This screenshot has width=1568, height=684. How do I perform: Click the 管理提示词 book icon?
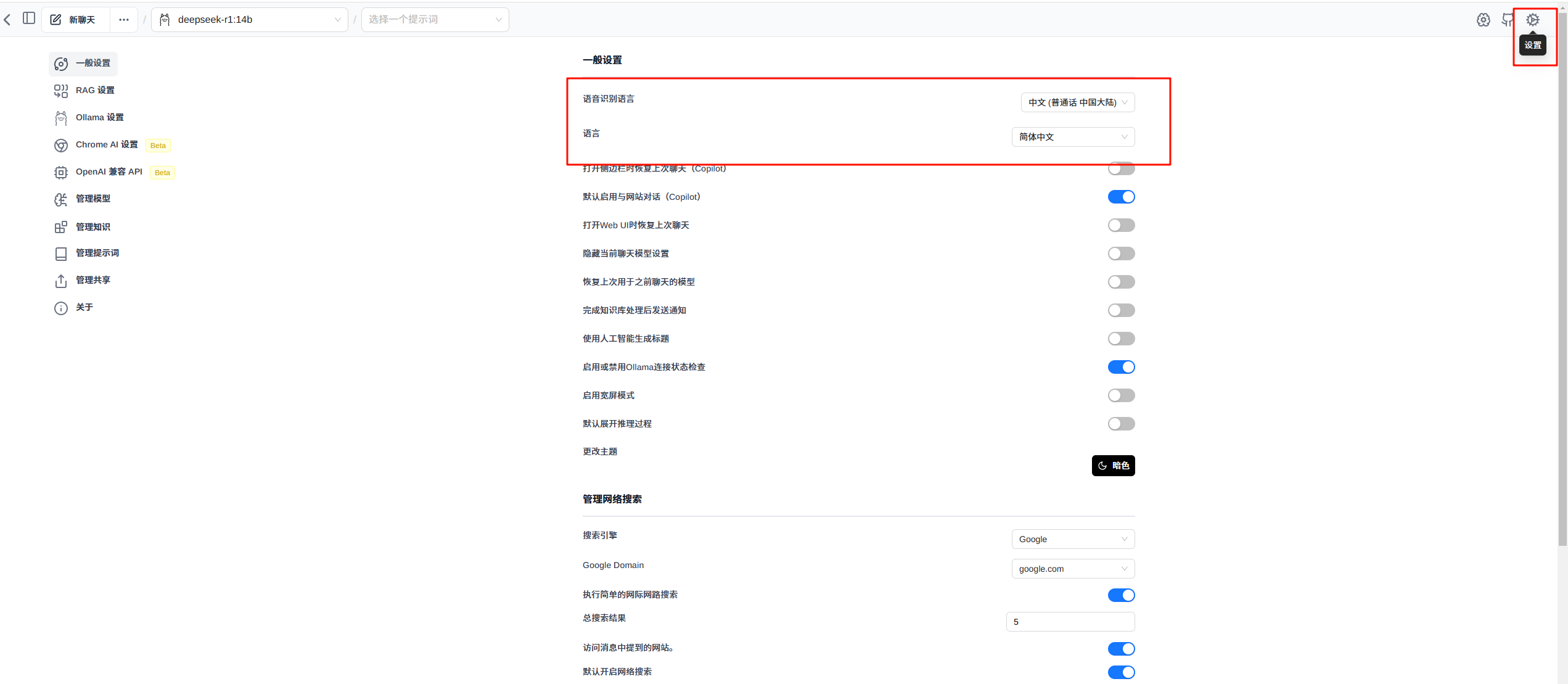pos(60,253)
